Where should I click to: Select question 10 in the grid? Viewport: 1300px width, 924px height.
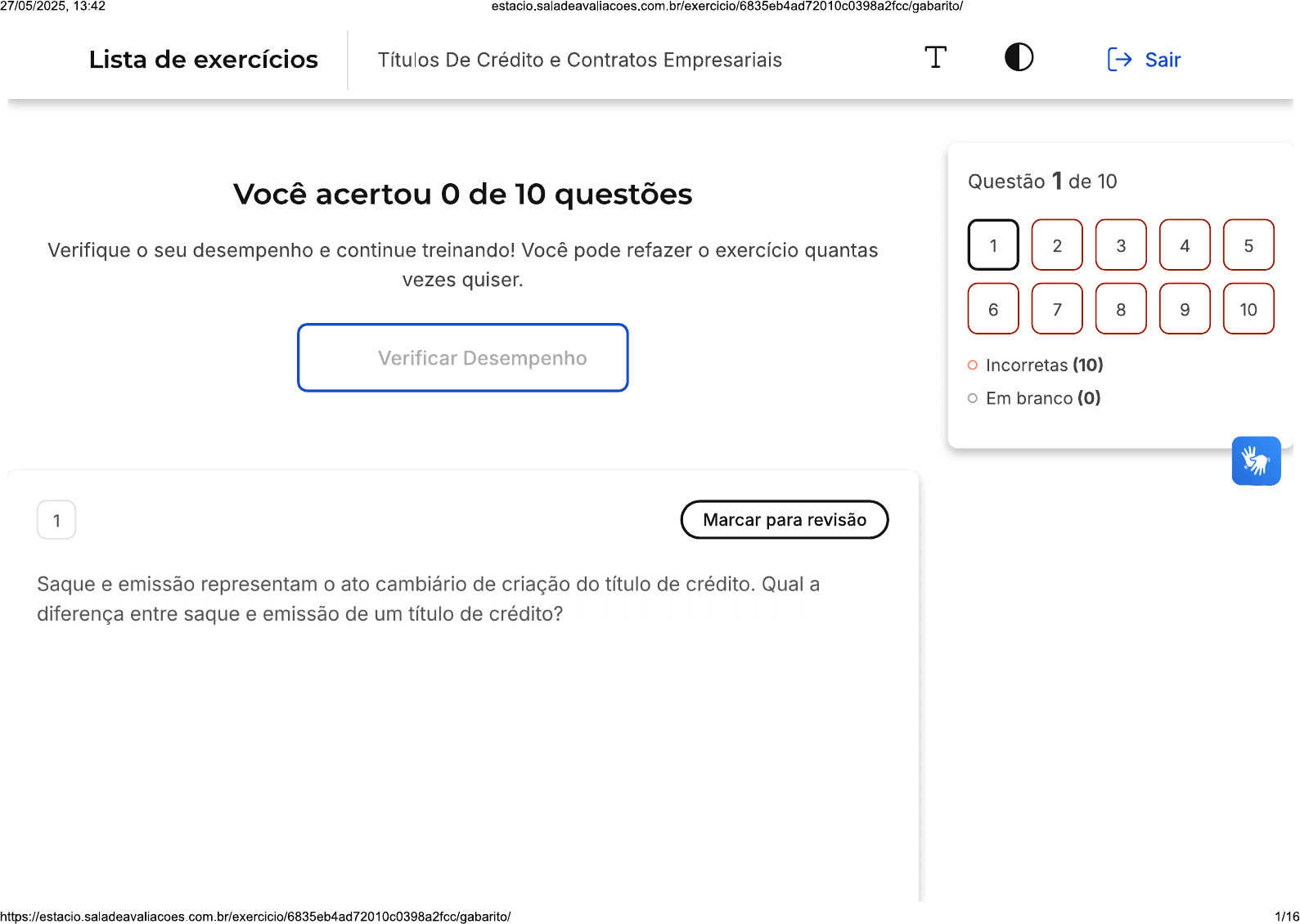1248,308
